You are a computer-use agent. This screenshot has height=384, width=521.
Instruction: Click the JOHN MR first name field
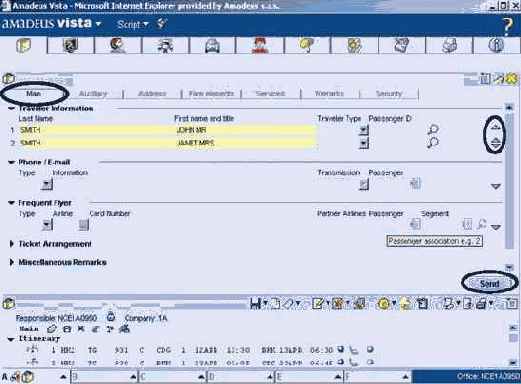click(245, 130)
